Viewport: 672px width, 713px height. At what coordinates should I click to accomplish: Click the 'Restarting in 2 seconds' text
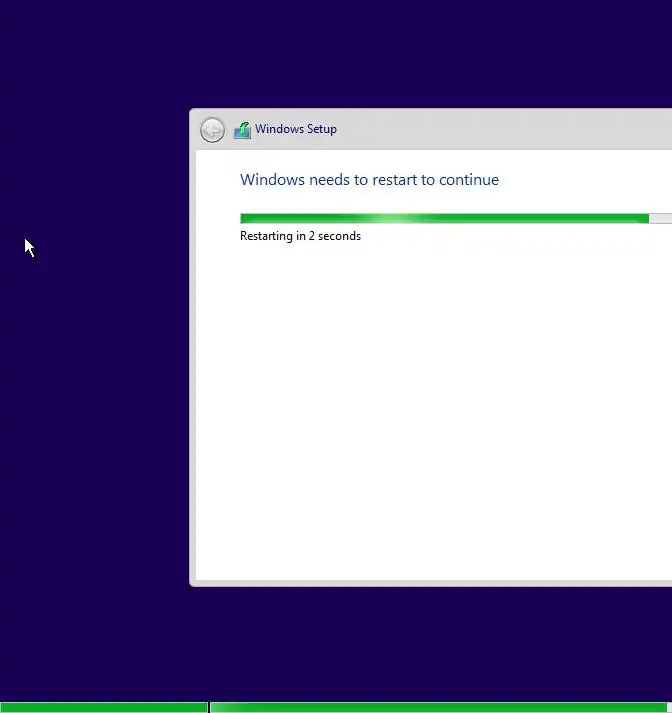pyautogui.click(x=301, y=236)
